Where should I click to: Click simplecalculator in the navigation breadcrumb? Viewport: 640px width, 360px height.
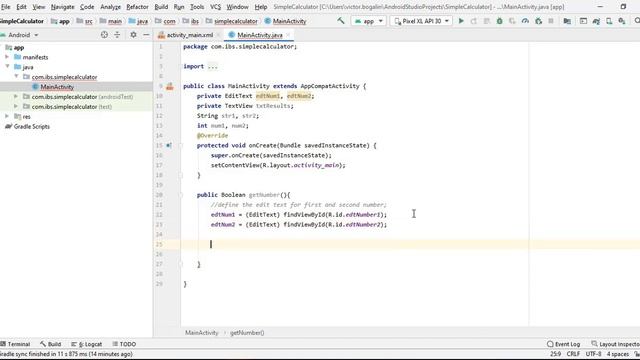(236, 21)
